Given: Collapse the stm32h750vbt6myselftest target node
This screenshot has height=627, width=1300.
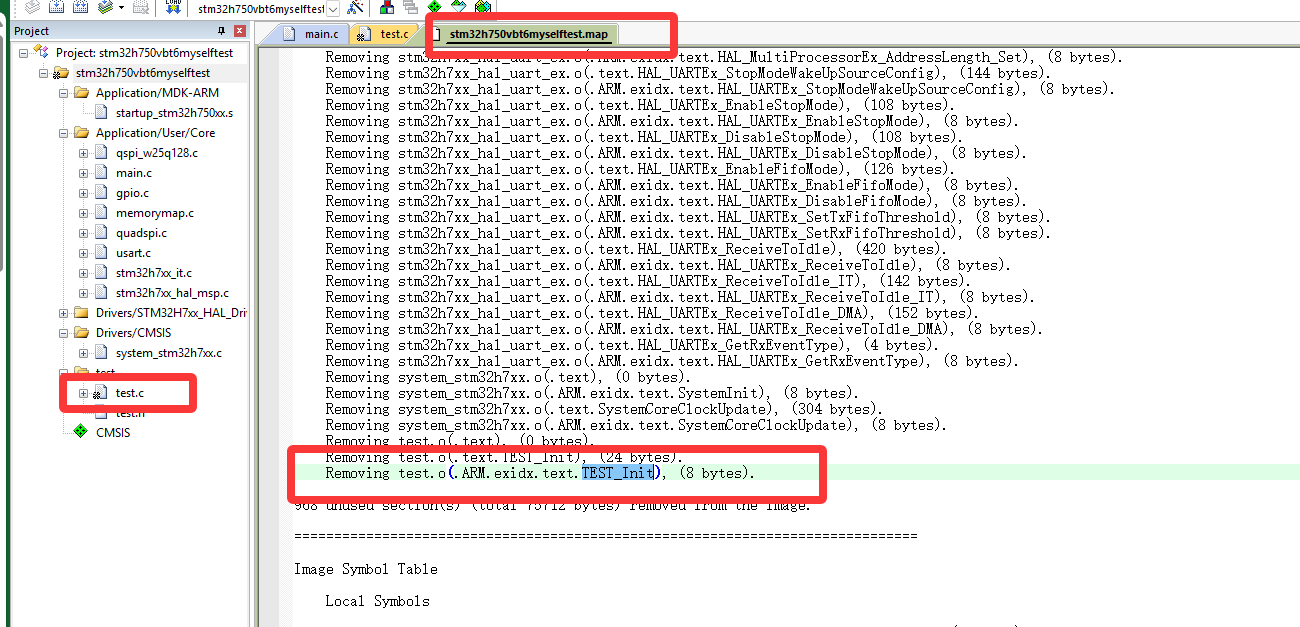Looking at the screenshot, I should [x=43, y=73].
